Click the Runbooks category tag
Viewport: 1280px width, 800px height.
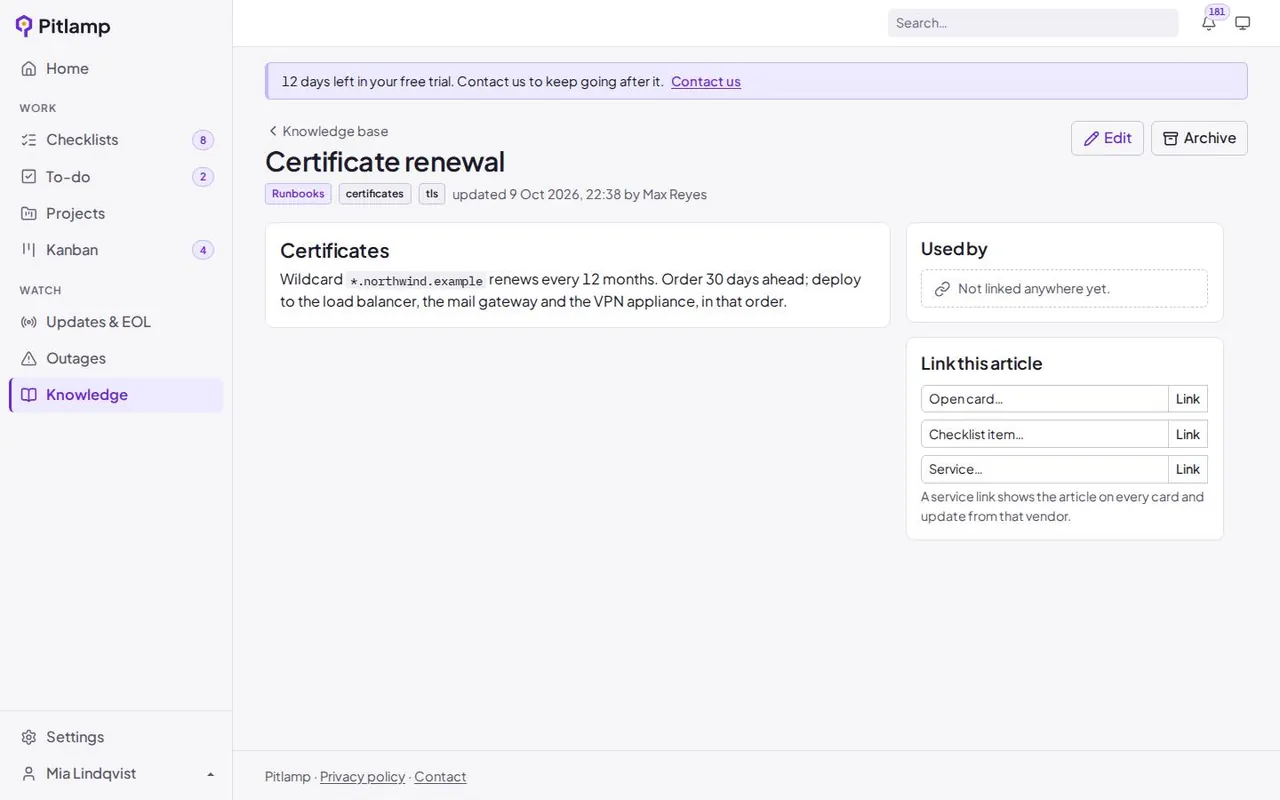[x=298, y=194]
